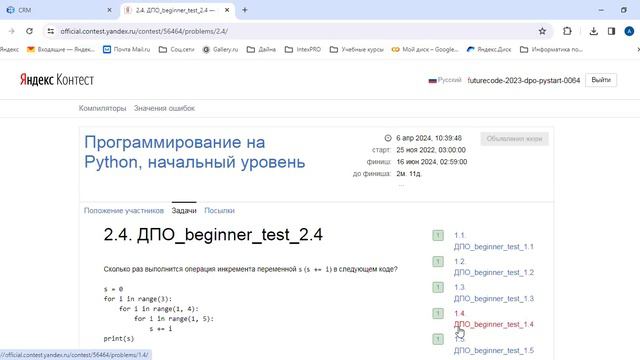Bookmark this page with the star
The image size is (640, 360).
point(542,31)
